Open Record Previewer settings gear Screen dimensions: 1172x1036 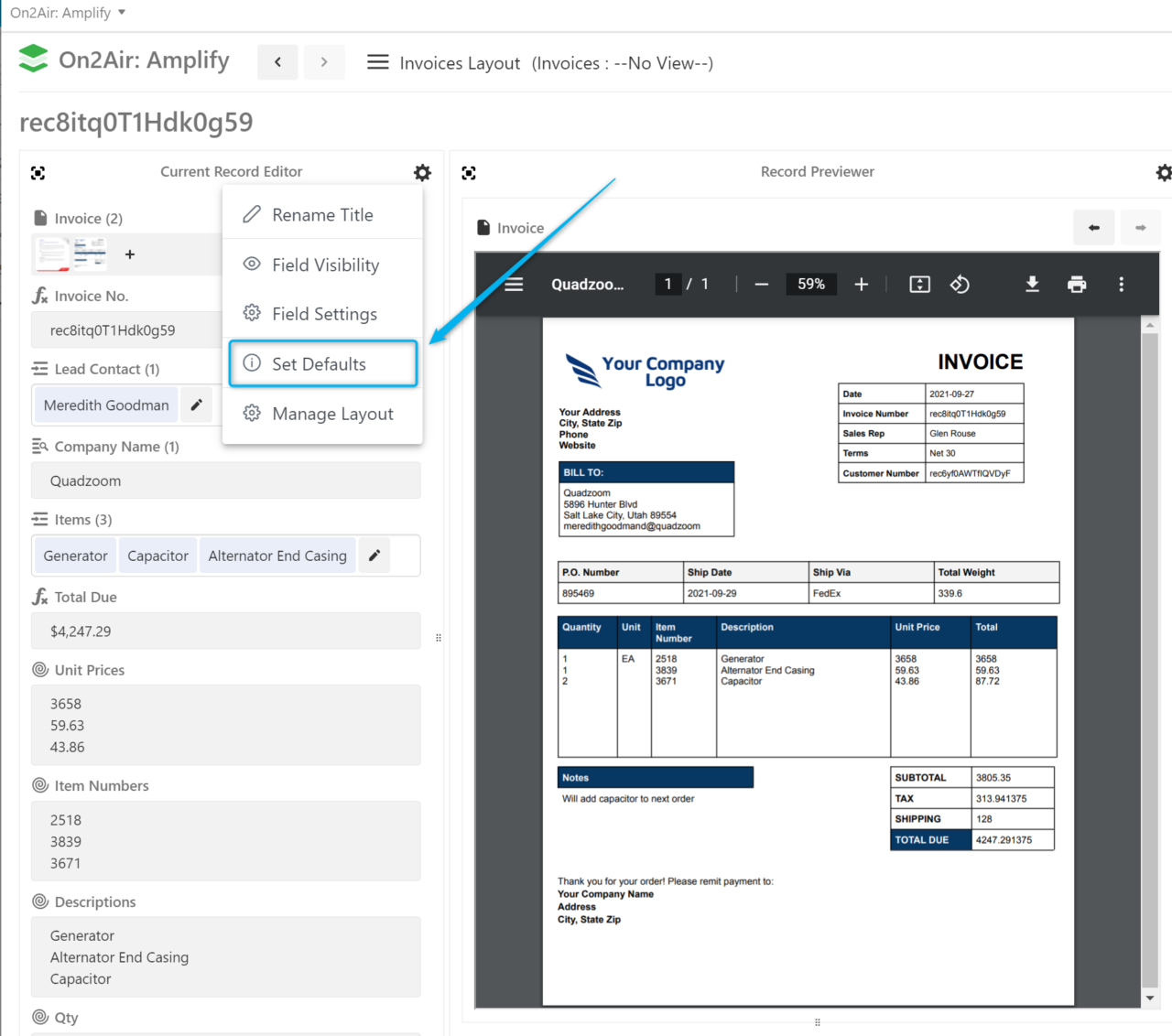1164,172
